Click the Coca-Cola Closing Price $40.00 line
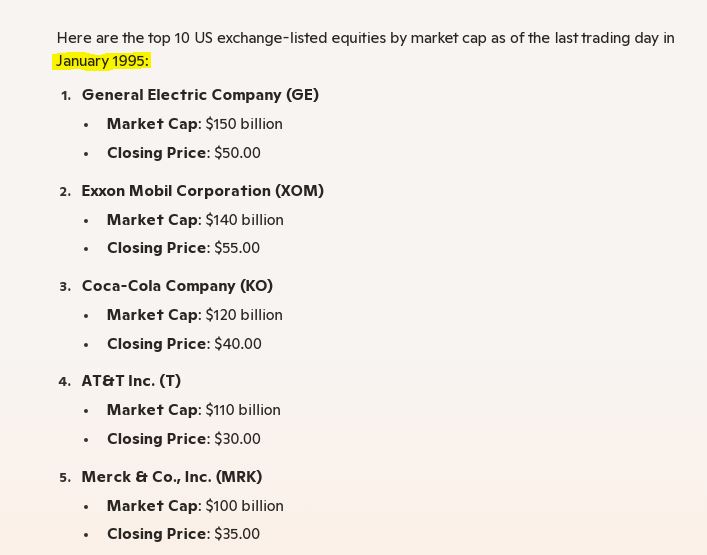Image resolution: width=707 pixels, height=555 pixels. click(x=184, y=344)
